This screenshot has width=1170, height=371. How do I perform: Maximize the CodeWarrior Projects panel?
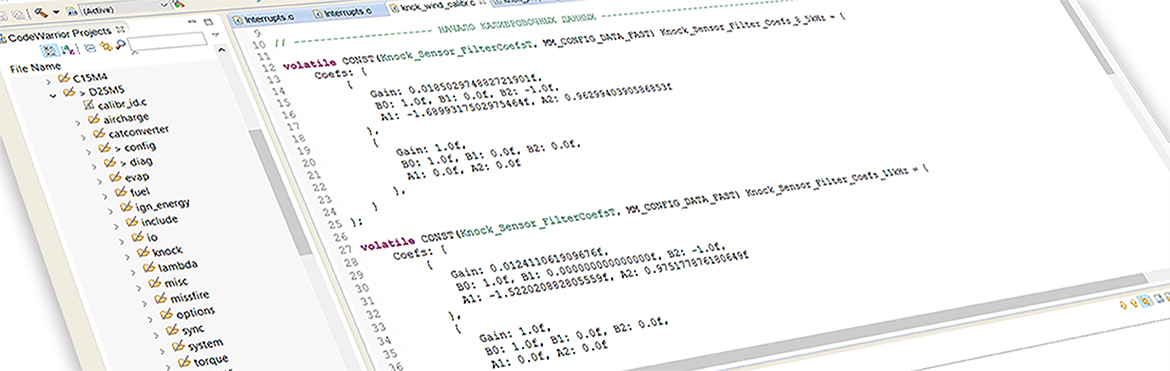pyautogui.click(x=208, y=22)
